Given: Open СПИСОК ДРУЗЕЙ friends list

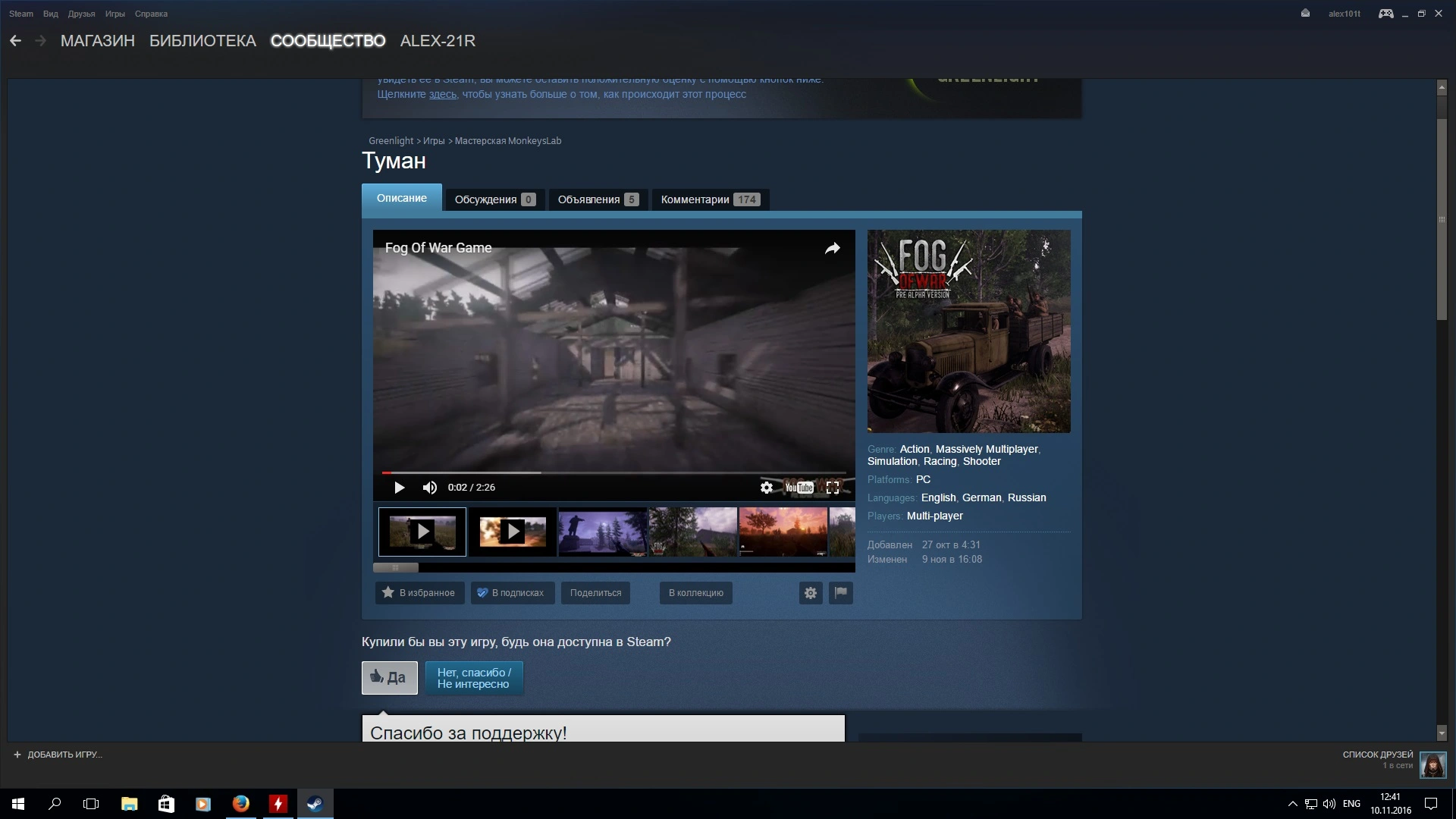Looking at the screenshot, I should 1378,755.
